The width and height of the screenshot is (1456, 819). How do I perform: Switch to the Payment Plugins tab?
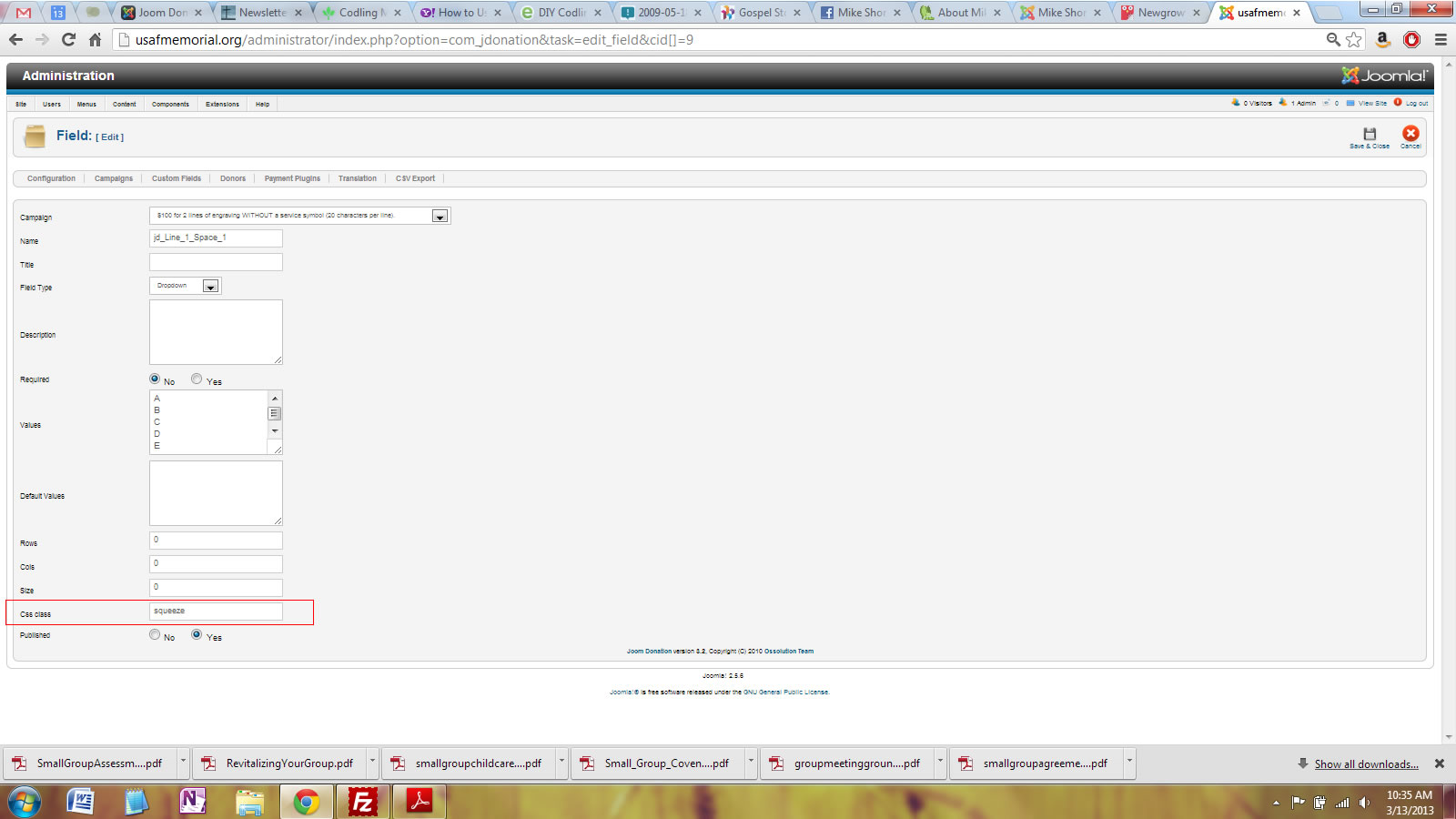292,178
